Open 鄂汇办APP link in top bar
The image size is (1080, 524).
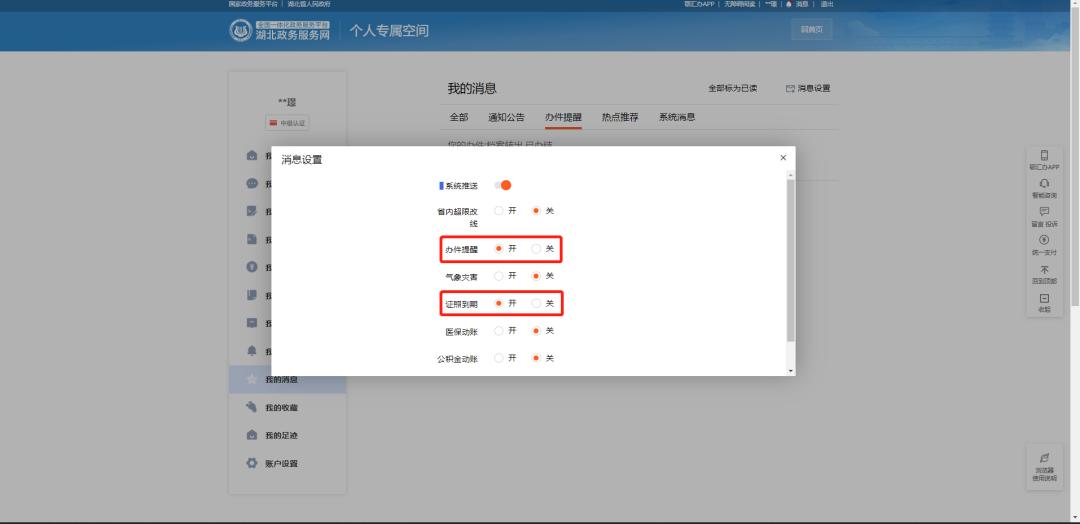[699, 4]
